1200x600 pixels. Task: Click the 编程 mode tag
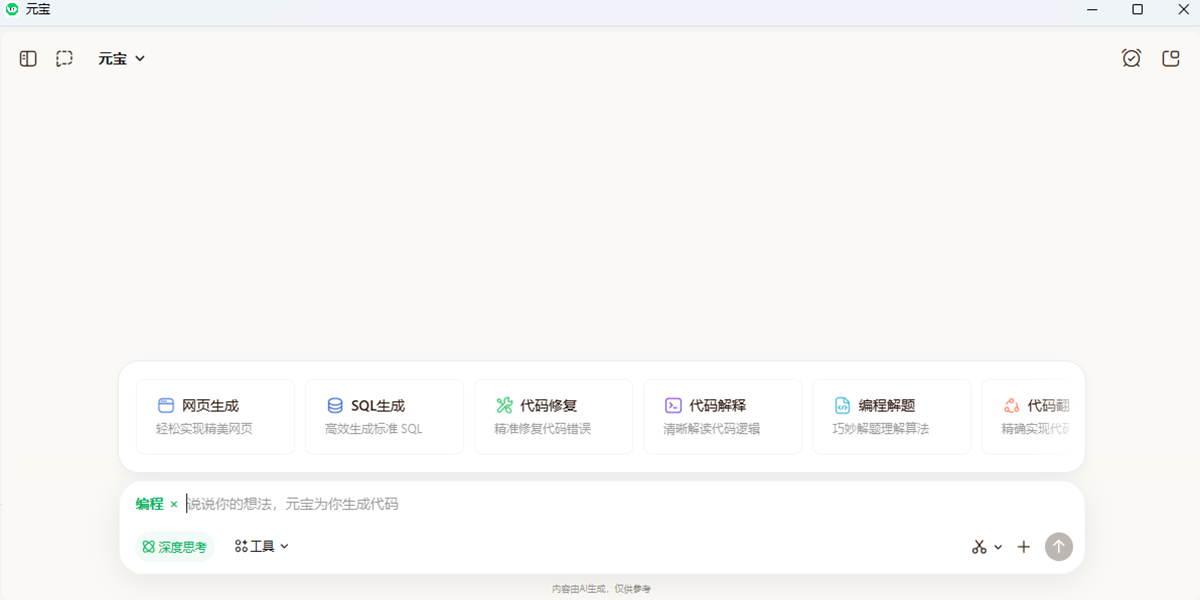click(149, 504)
